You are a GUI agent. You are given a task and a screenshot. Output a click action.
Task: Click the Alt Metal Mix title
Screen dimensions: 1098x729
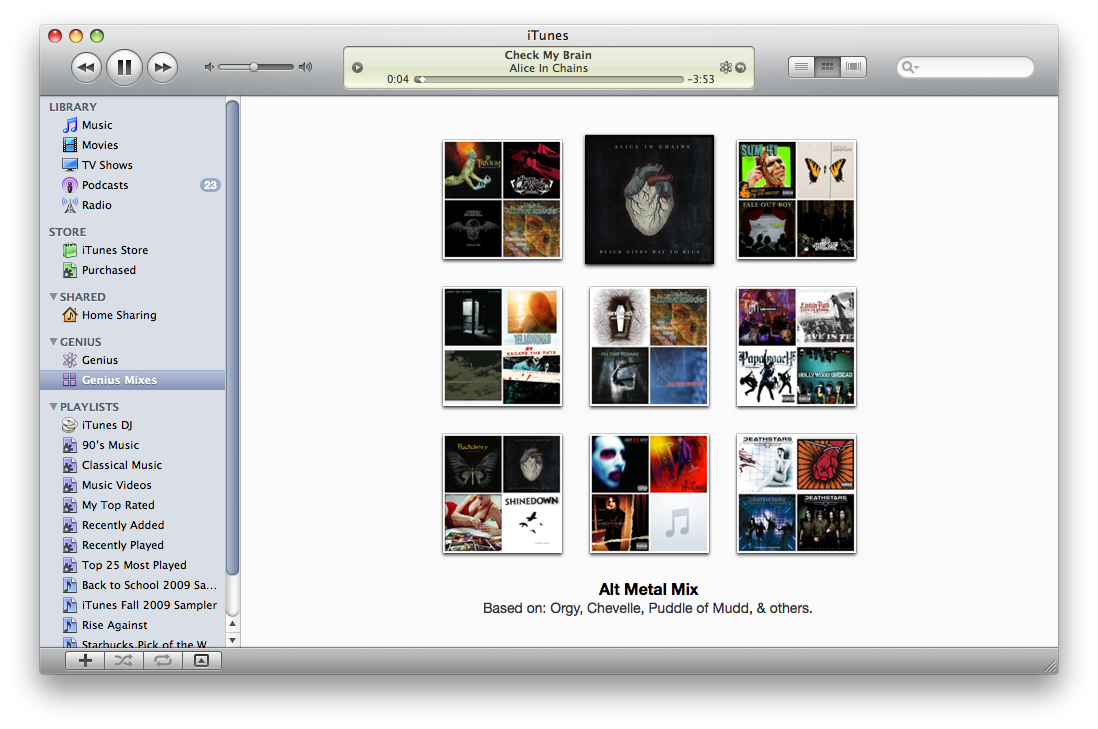(648, 590)
